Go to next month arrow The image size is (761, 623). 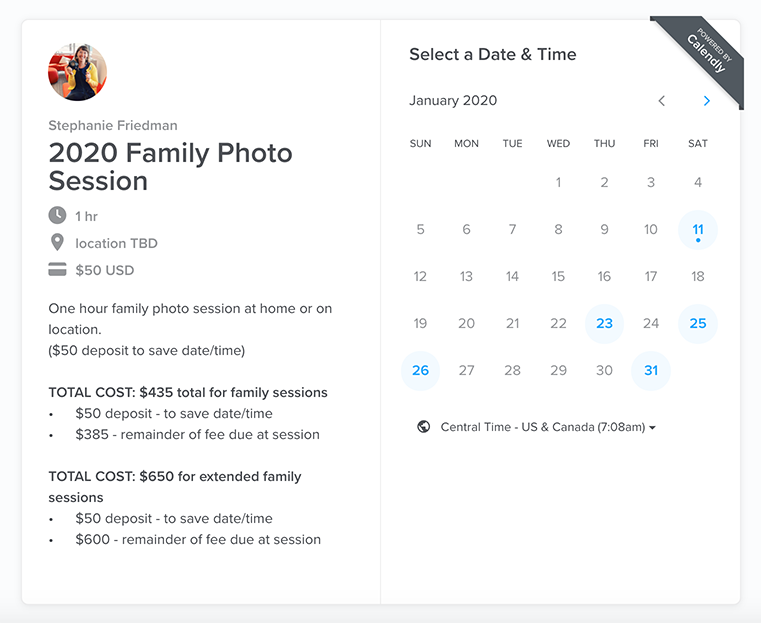point(706,101)
